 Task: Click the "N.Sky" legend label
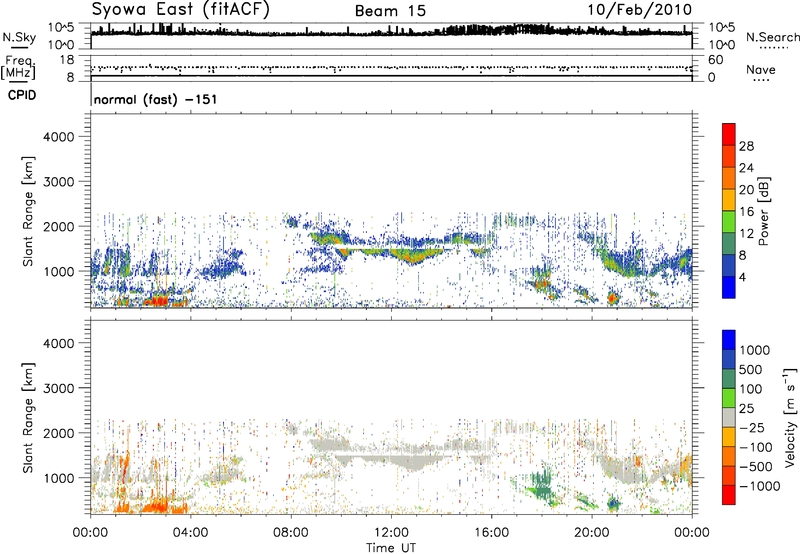coord(19,37)
